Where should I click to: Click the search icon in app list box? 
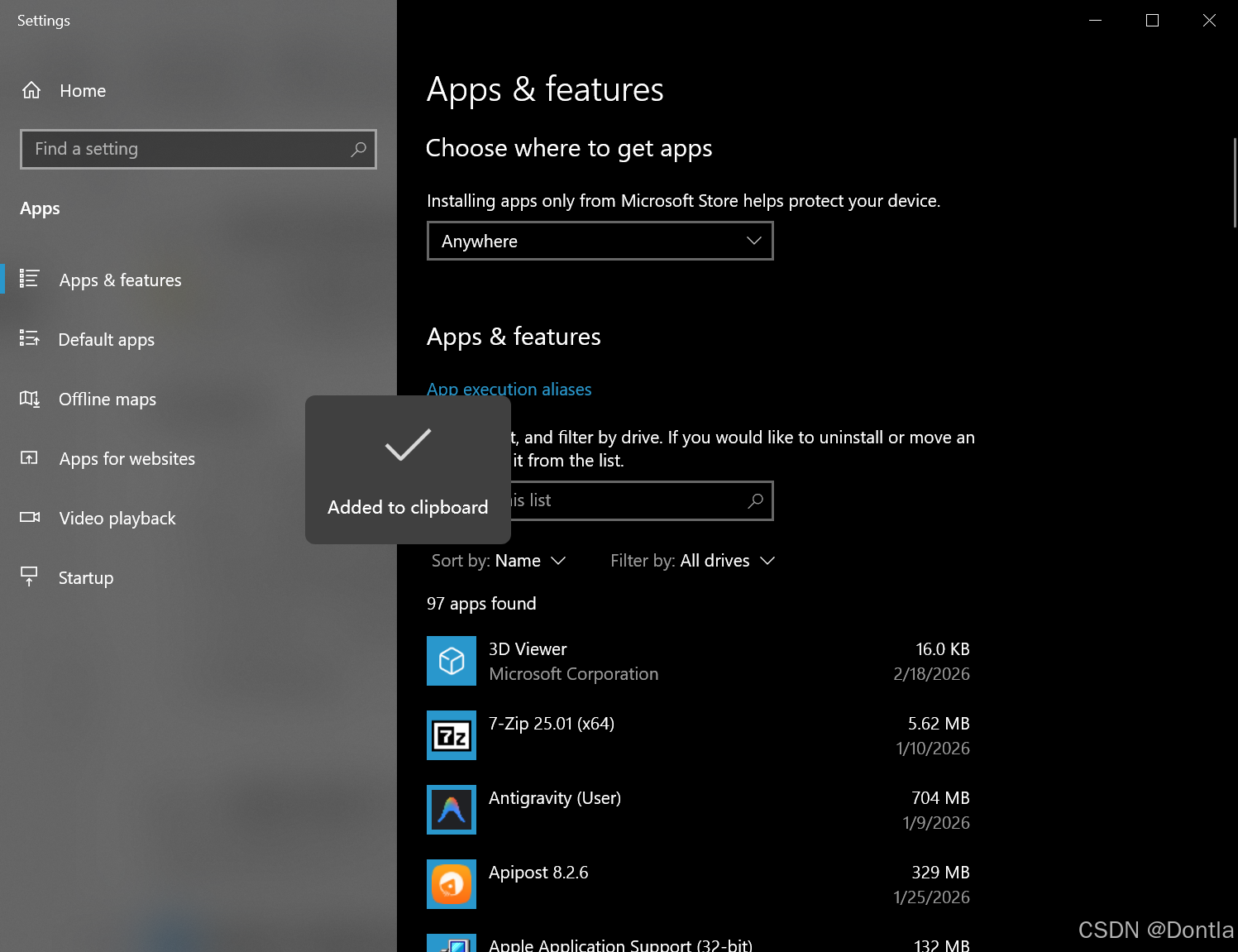point(755,500)
